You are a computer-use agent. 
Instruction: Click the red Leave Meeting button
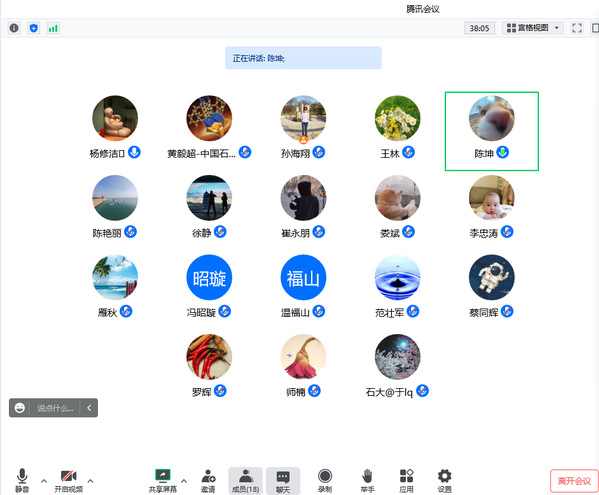click(574, 481)
